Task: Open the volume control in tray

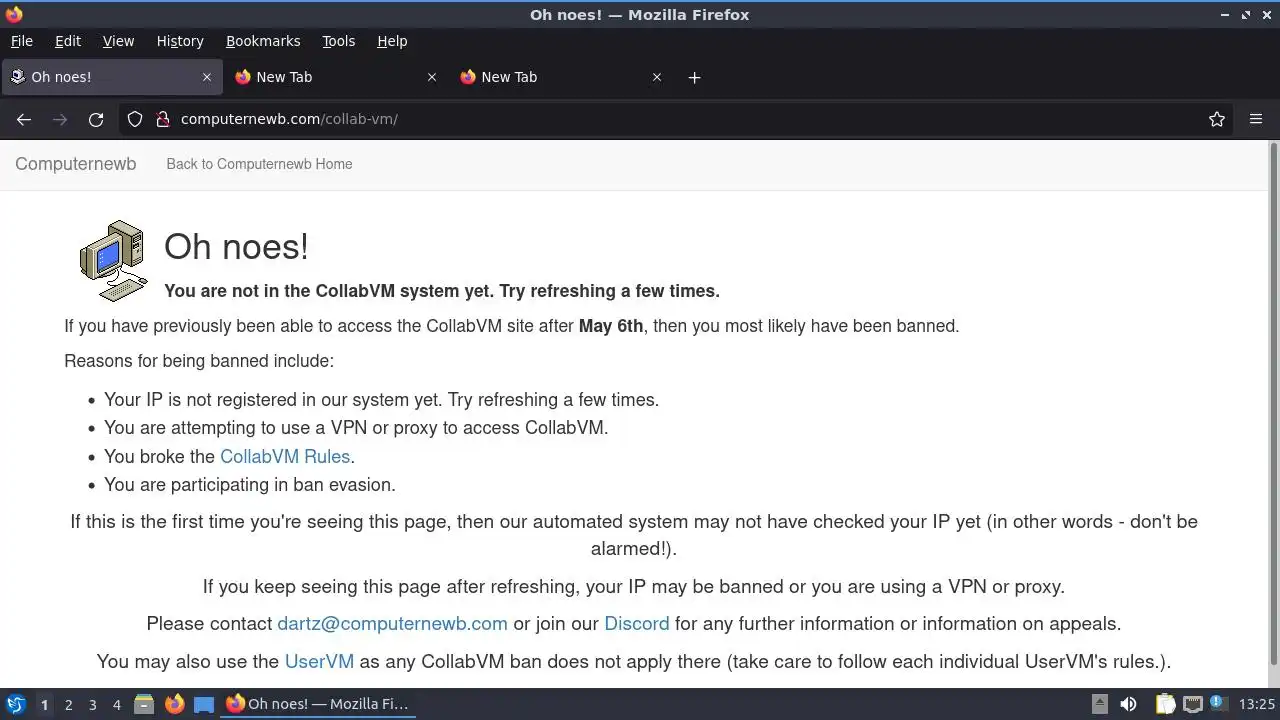Action: click(1128, 704)
